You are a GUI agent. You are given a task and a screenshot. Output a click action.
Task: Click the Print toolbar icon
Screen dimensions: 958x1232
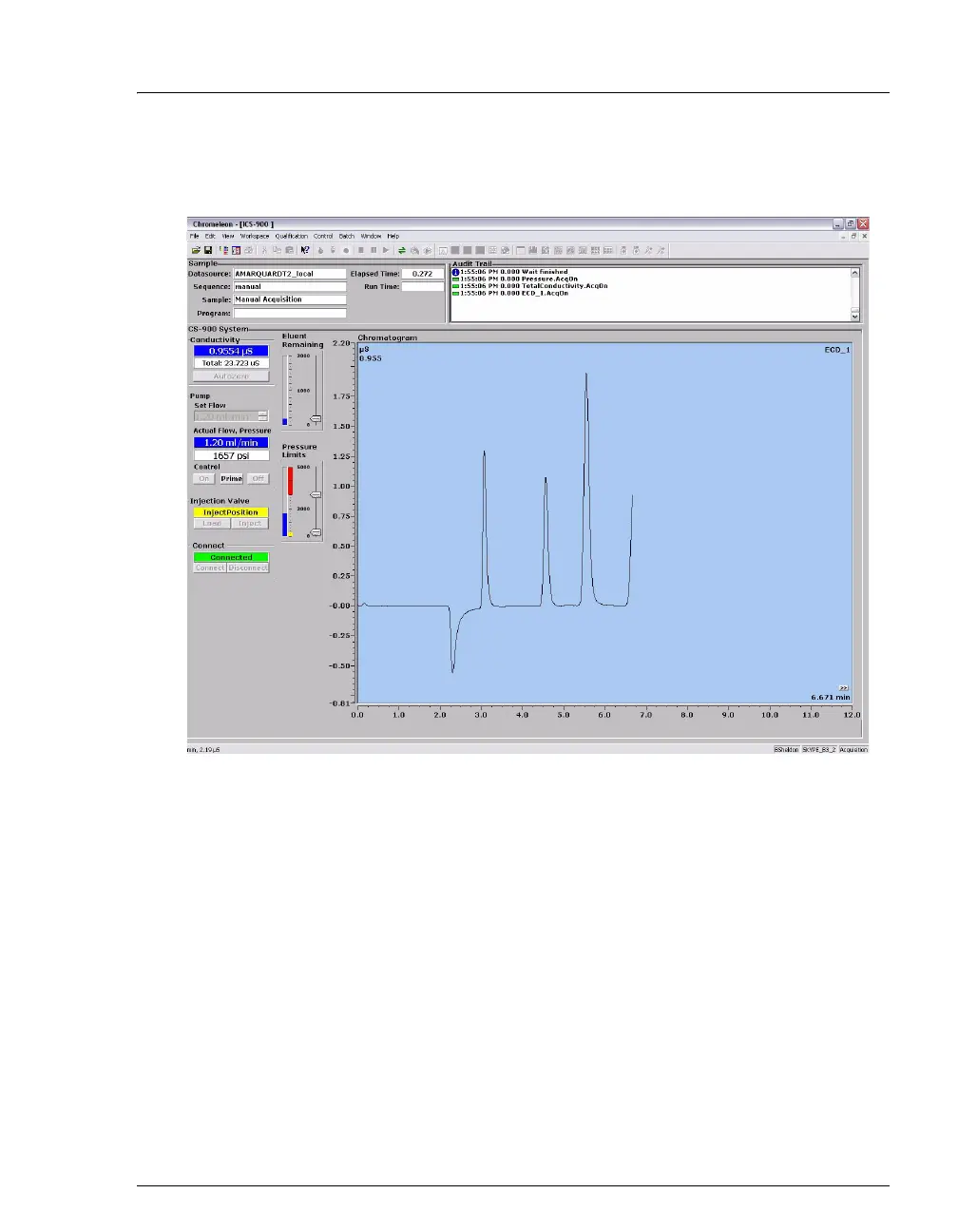(x=249, y=250)
